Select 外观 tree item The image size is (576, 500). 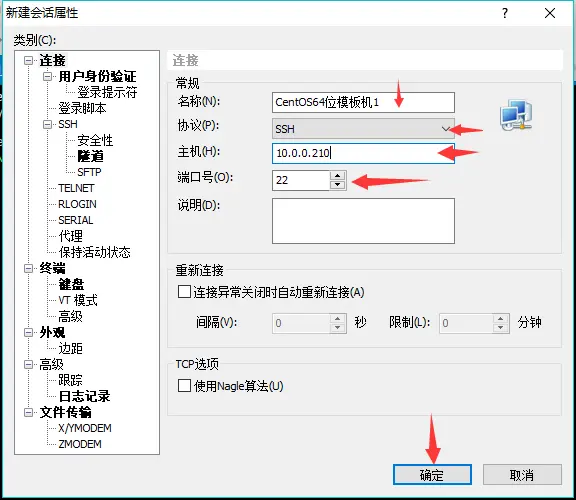(x=53, y=332)
